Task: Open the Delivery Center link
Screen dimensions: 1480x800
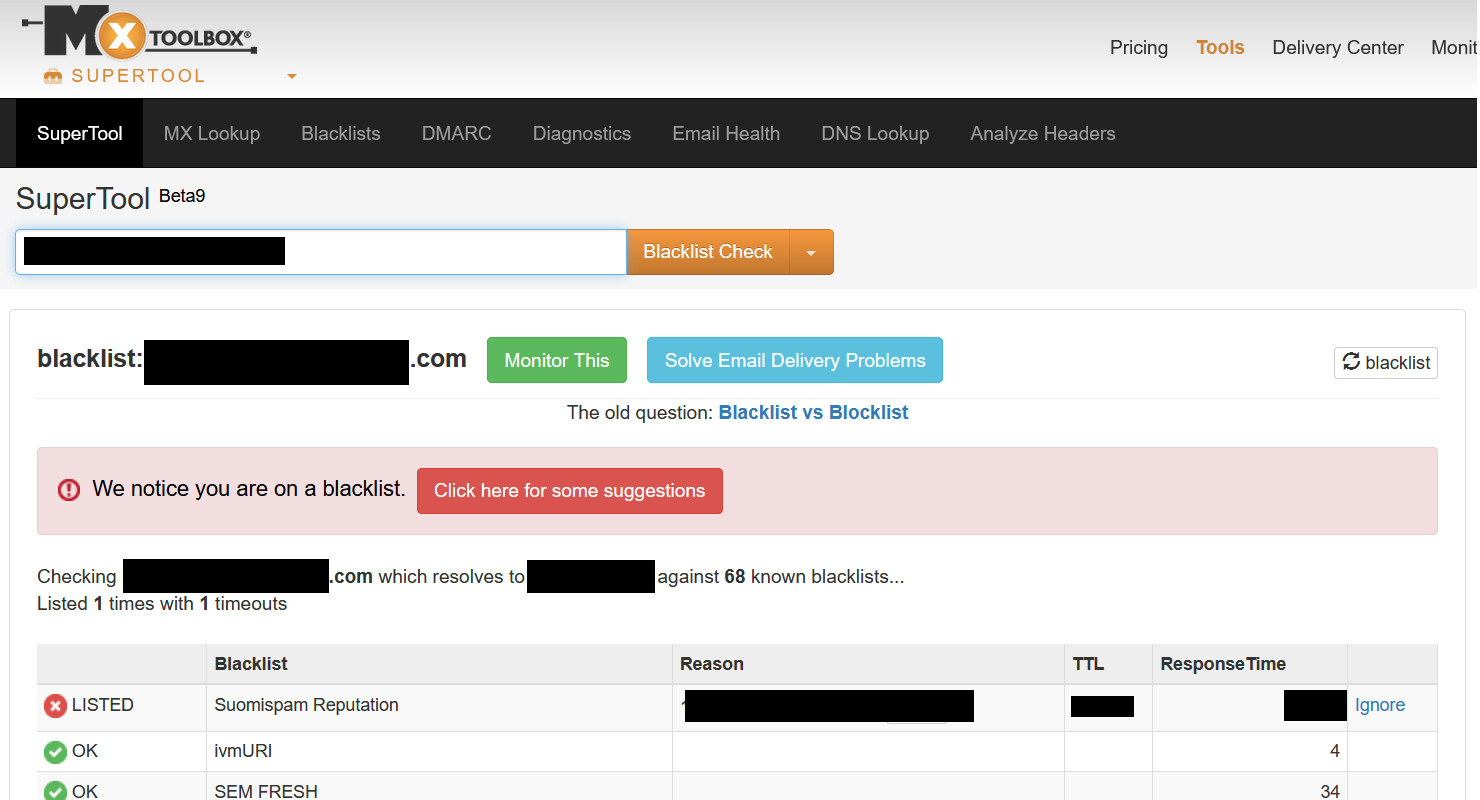Action: pyautogui.click(x=1338, y=47)
